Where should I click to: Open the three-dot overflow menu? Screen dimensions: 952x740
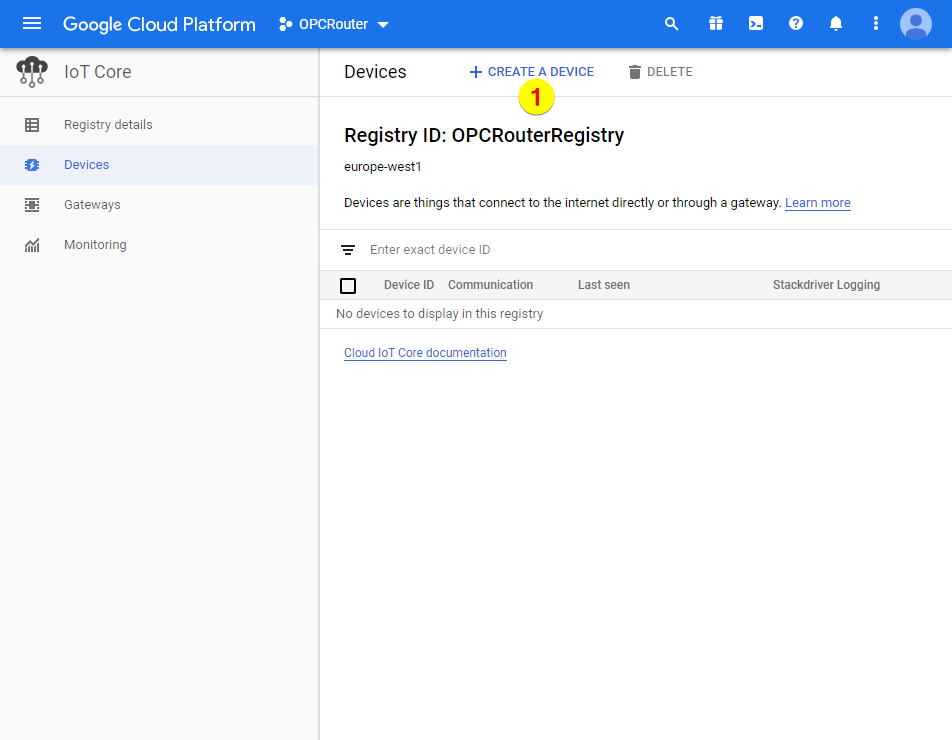pyautogui.click(x=875, y=23)
